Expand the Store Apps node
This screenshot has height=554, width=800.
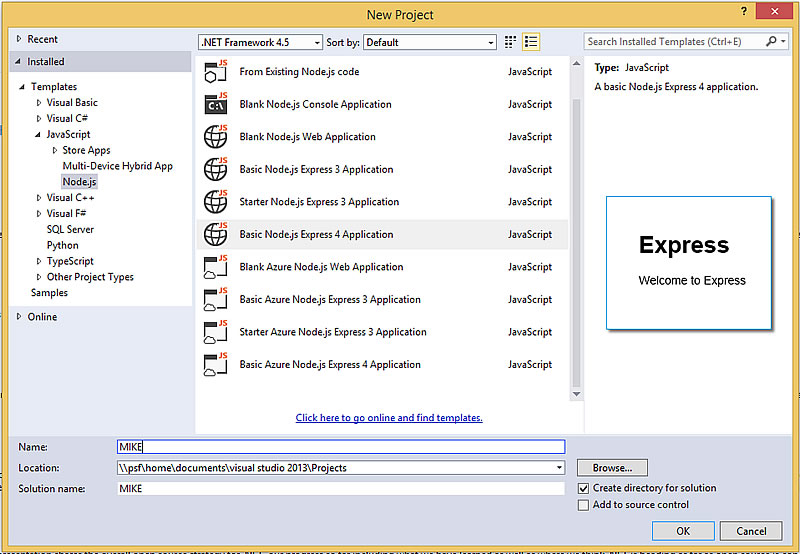click(55, 150)
